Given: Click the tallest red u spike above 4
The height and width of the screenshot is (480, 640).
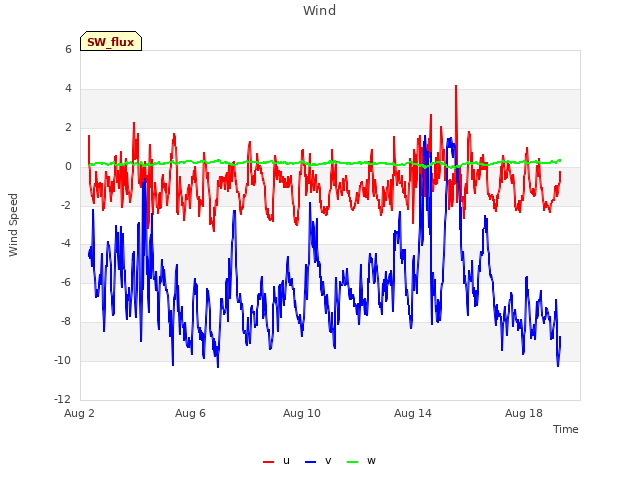Looking at the screenshot, I should point(456,87).
